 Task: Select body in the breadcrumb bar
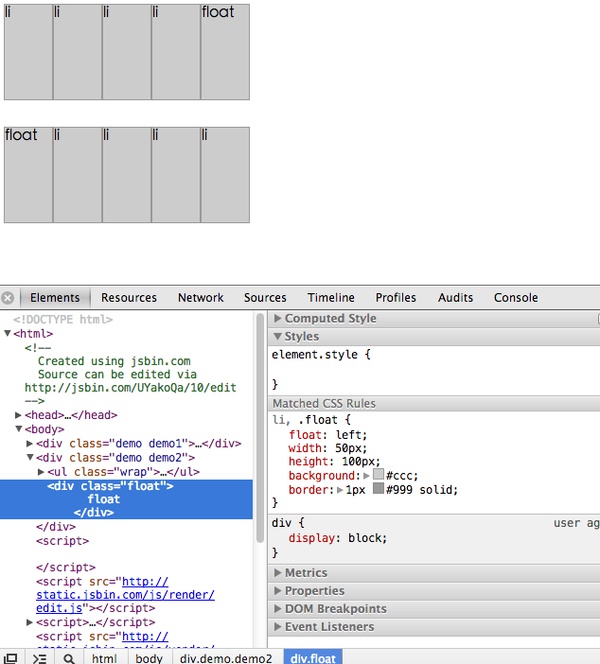point(149,658)
